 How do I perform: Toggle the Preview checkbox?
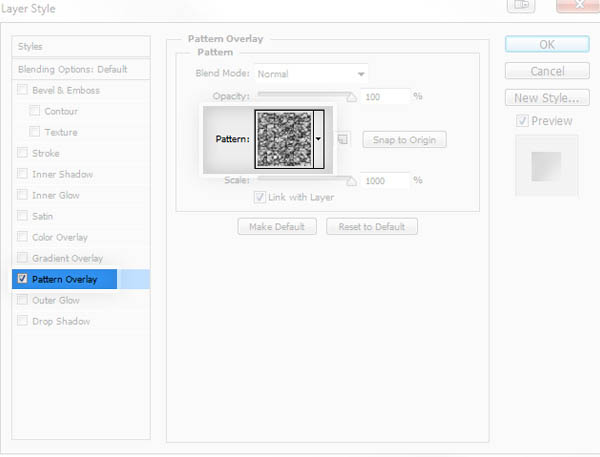click(523, 121)
